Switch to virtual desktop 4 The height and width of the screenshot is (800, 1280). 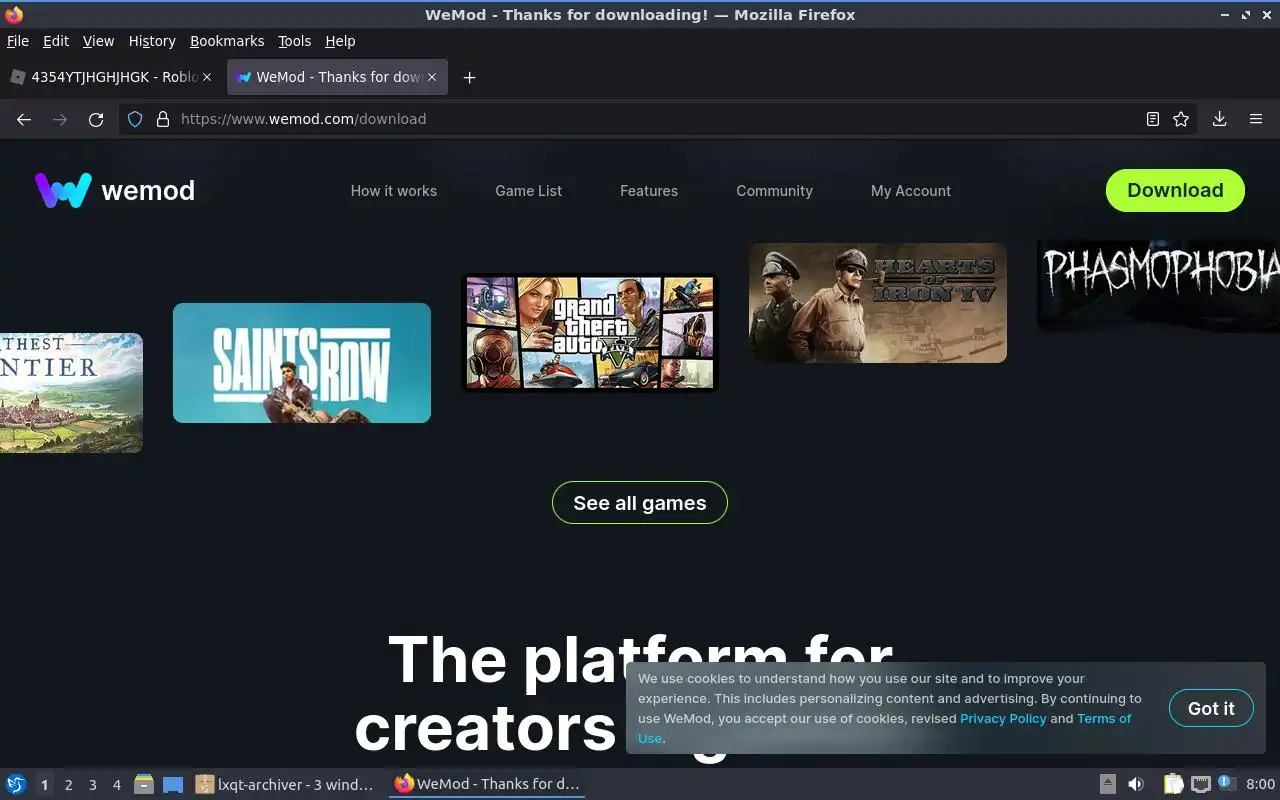[x=116, y=785]
